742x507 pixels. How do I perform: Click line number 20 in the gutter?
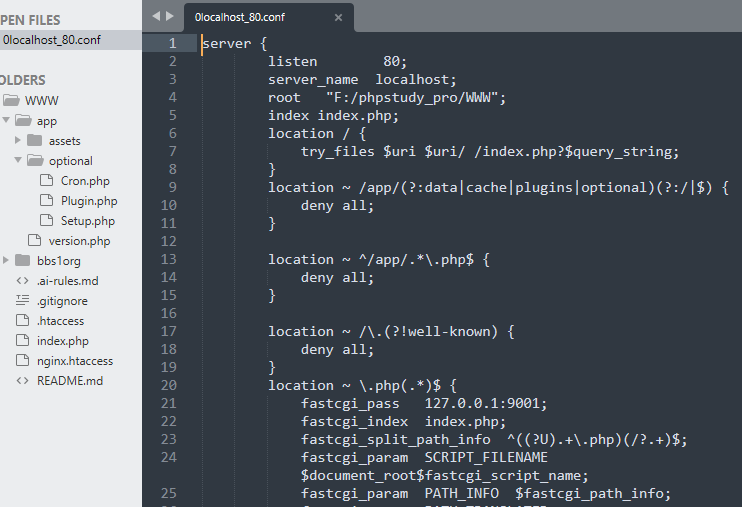point(169,385)
